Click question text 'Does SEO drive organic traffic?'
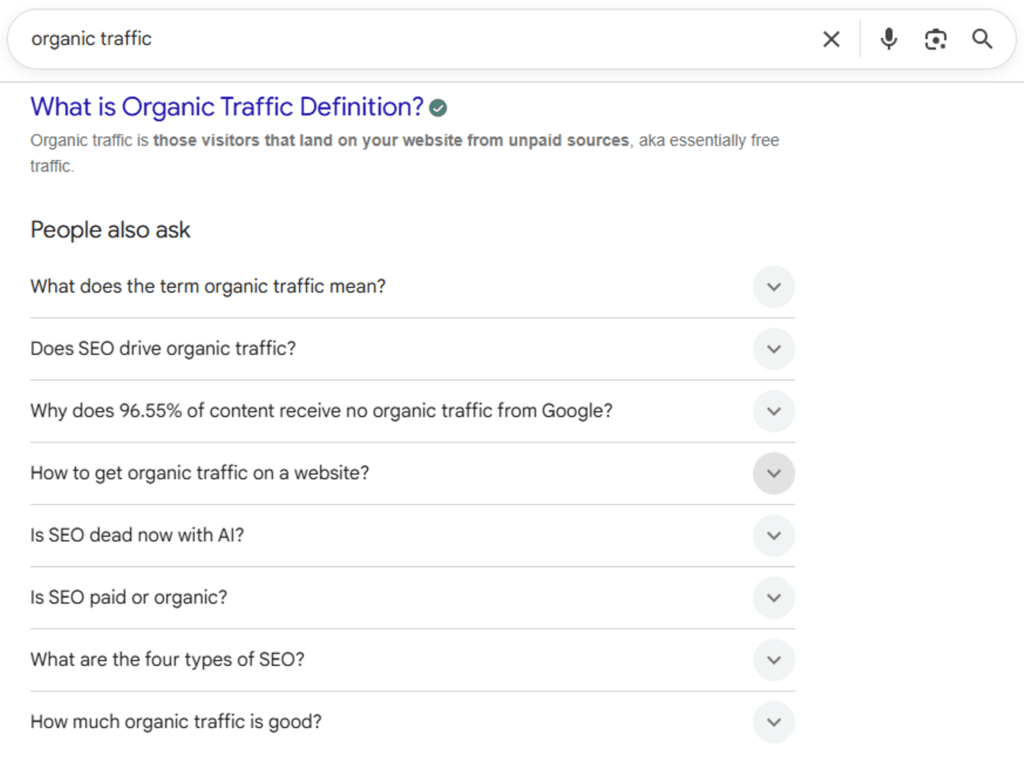1024x758 pixels. pyautogui.click(x=163, y=349)
